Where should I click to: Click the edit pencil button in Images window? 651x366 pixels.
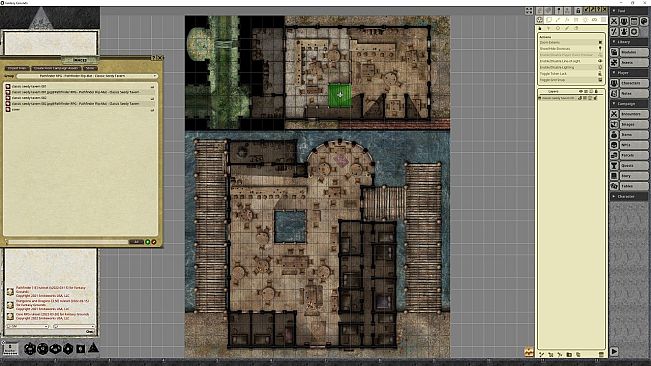pyautogui.click(x=154, y=242)
